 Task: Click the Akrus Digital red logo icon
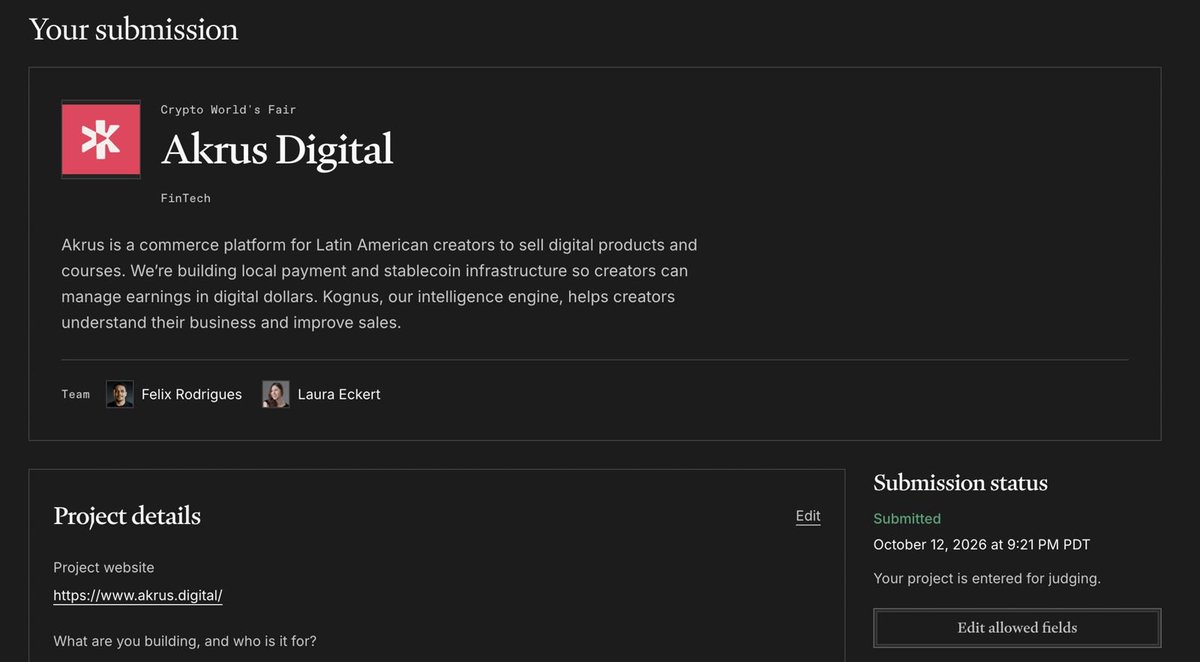coord(101,139)
